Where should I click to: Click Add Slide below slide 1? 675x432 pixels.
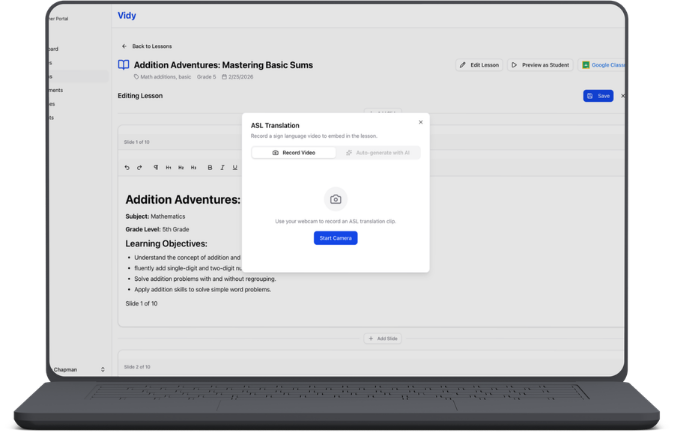pos(383,339)
